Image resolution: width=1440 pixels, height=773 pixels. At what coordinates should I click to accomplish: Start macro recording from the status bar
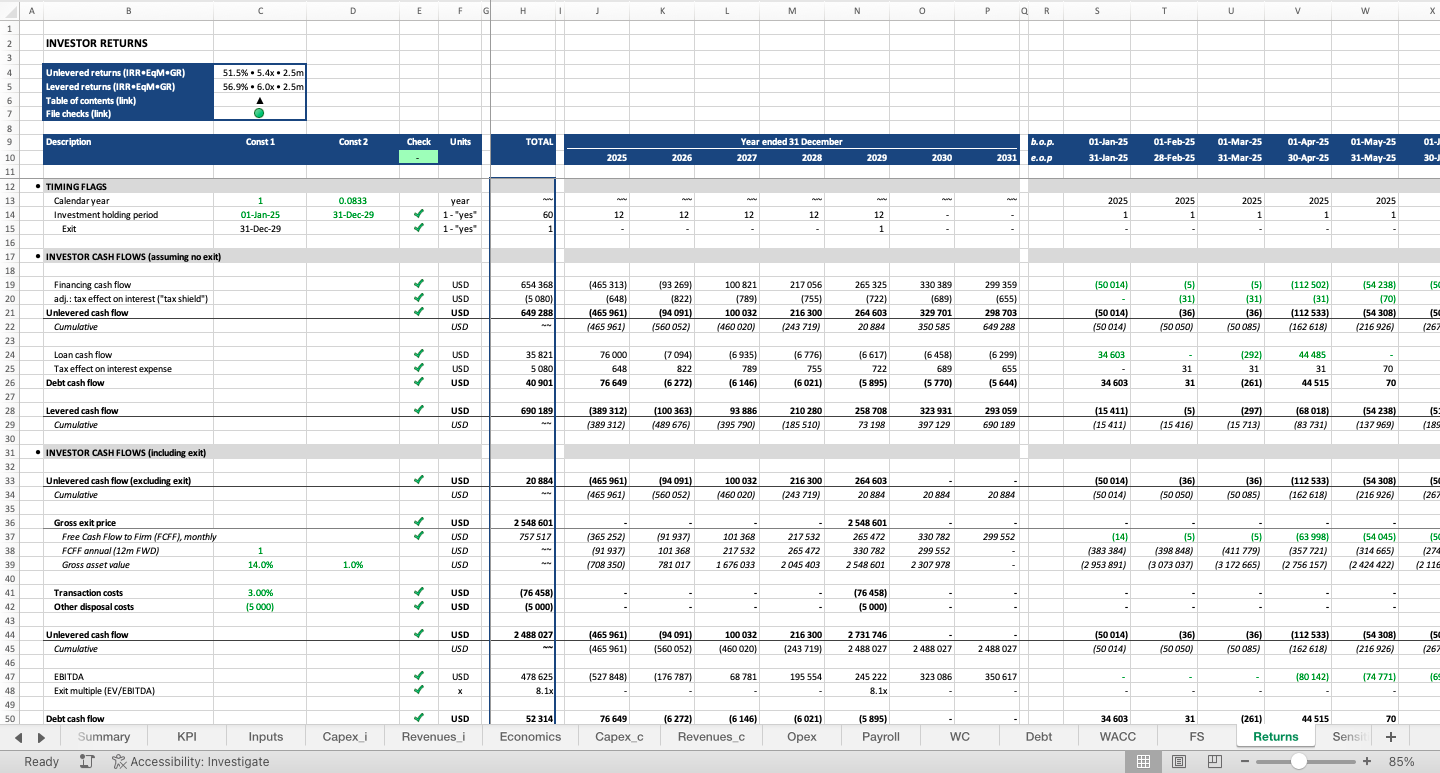pos(85,761)
